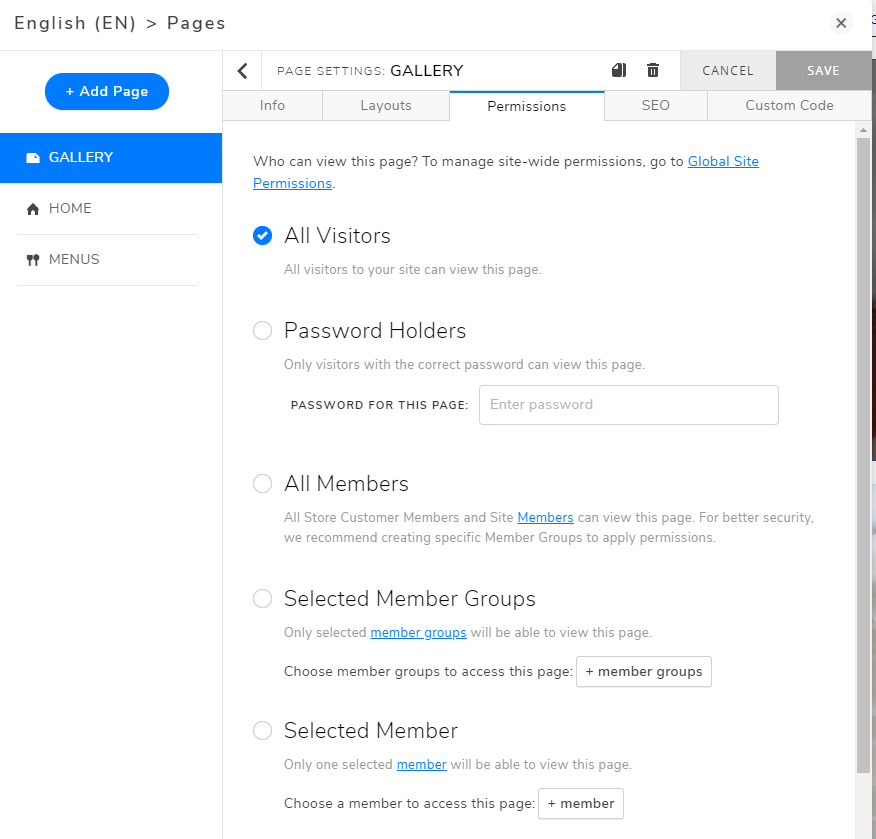Click the Add Page button

[x=107, y=91]
